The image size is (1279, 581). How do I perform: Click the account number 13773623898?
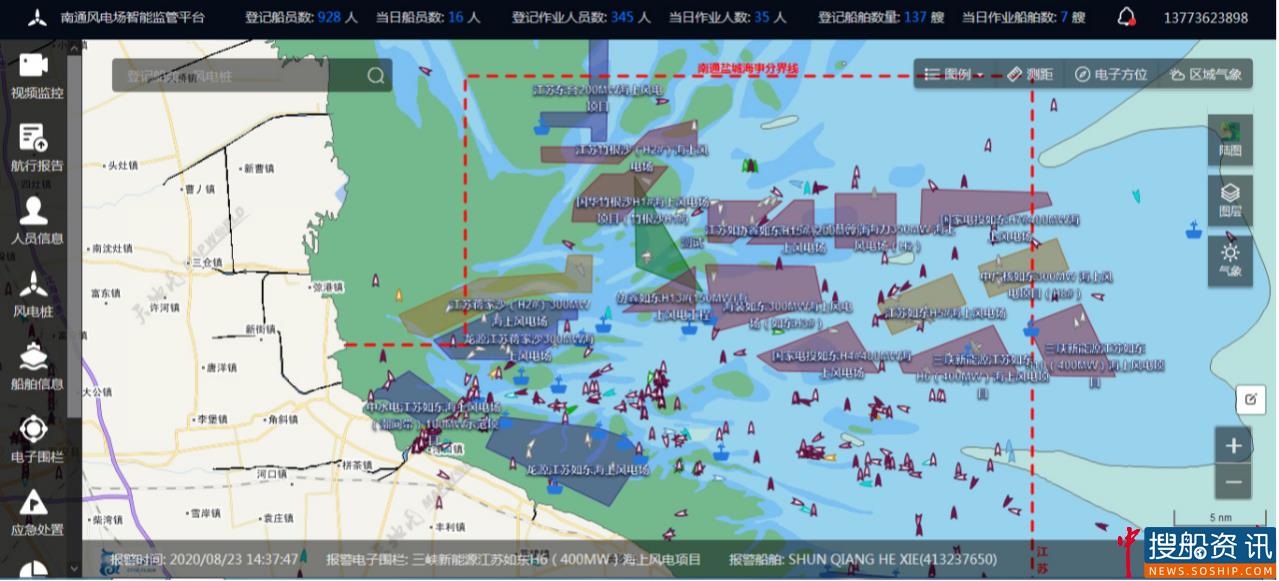point(1206,18)
